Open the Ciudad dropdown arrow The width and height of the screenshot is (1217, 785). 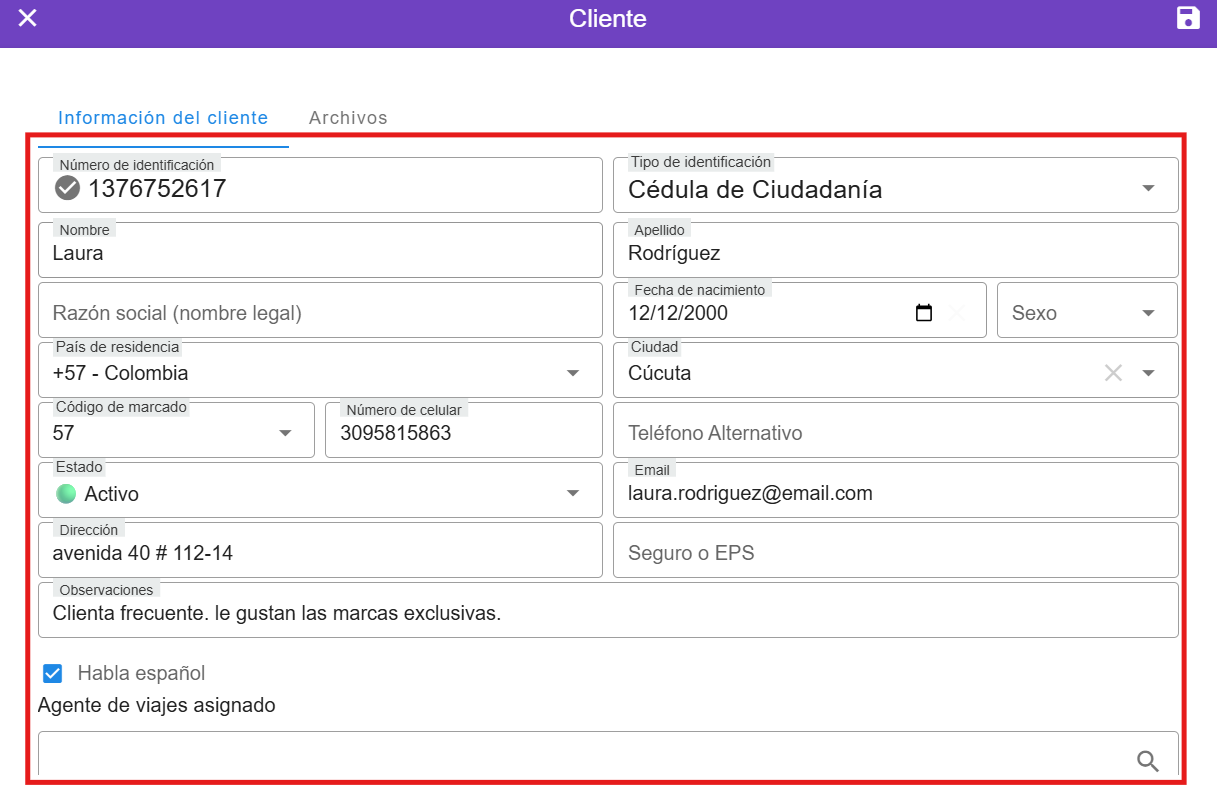1148,373
